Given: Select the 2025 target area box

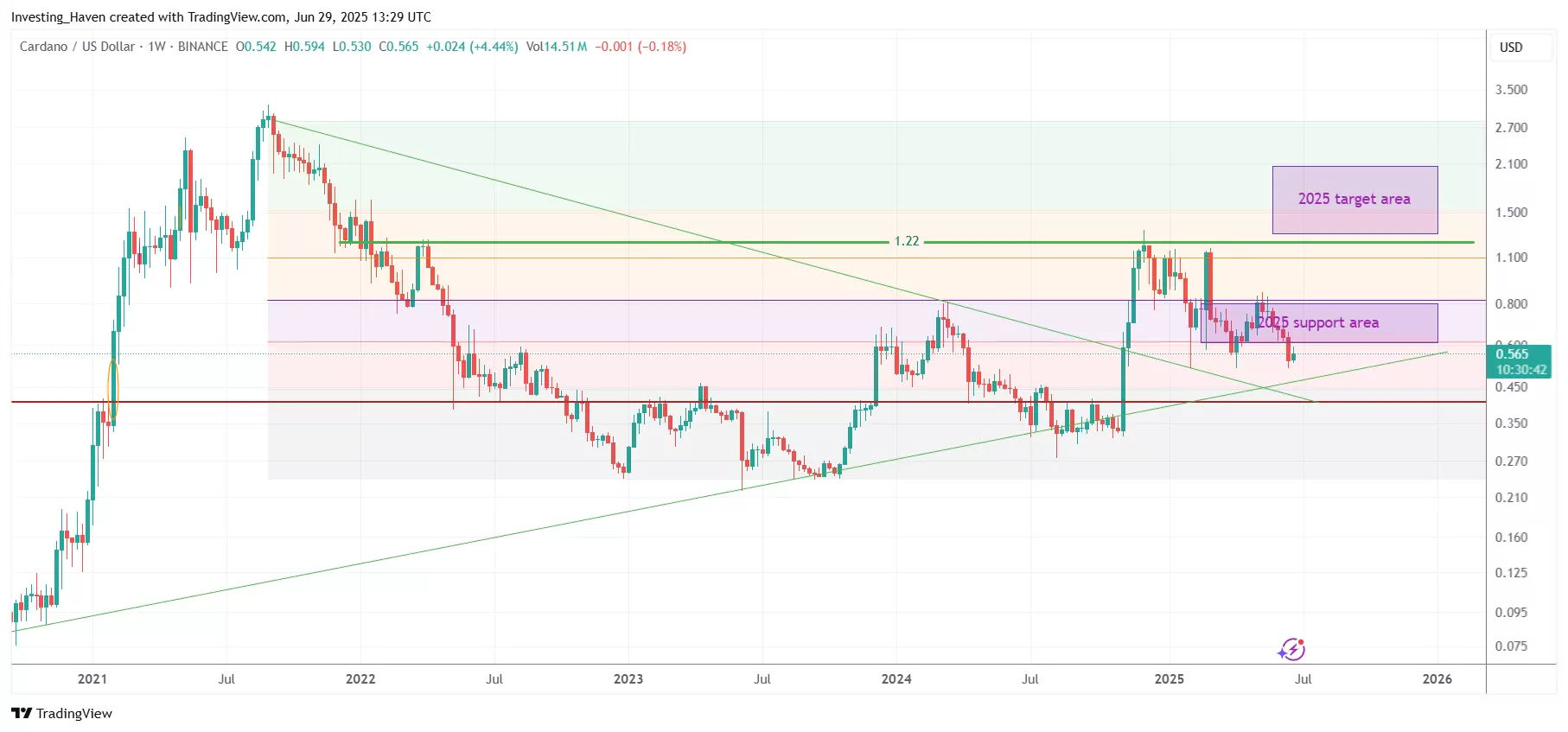Looking at the screenshot, I should (x=1354, y=200).
